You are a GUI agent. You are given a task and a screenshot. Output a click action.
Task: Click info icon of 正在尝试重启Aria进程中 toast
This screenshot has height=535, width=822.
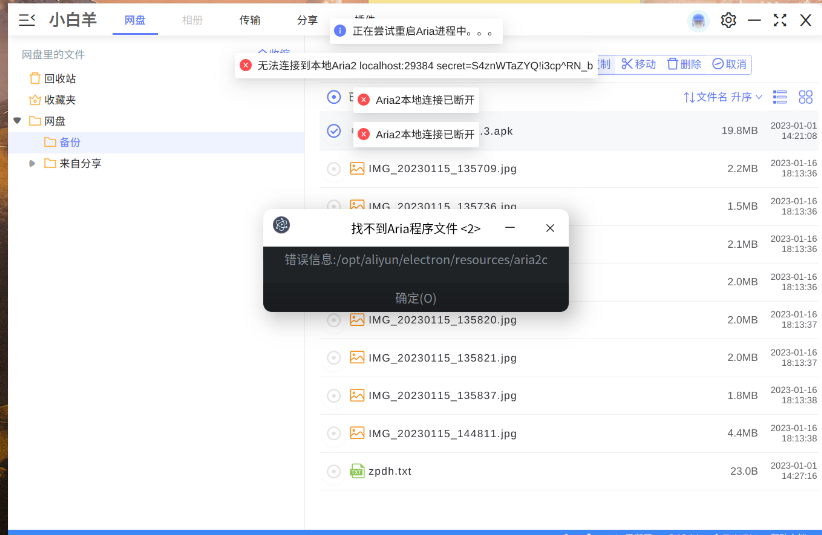pyautogui.click(x=340, y=31)
